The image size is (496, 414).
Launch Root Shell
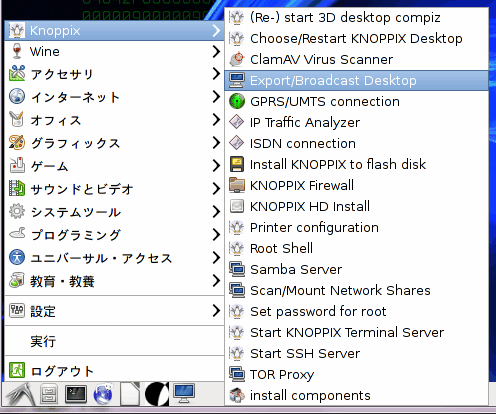[x=357, y=248]
